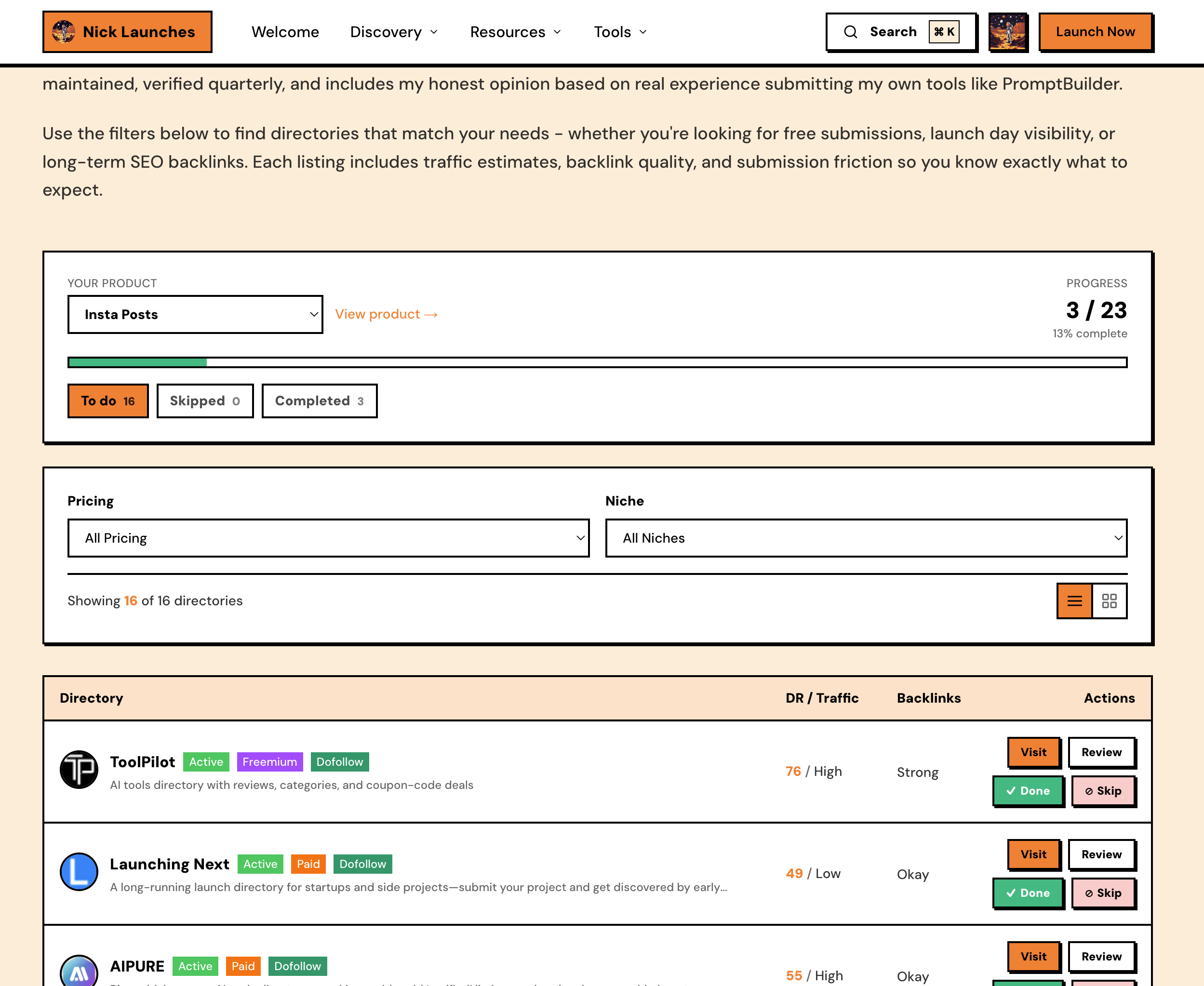
Task: Select the Skipped 0 tab
Action: 205,401
